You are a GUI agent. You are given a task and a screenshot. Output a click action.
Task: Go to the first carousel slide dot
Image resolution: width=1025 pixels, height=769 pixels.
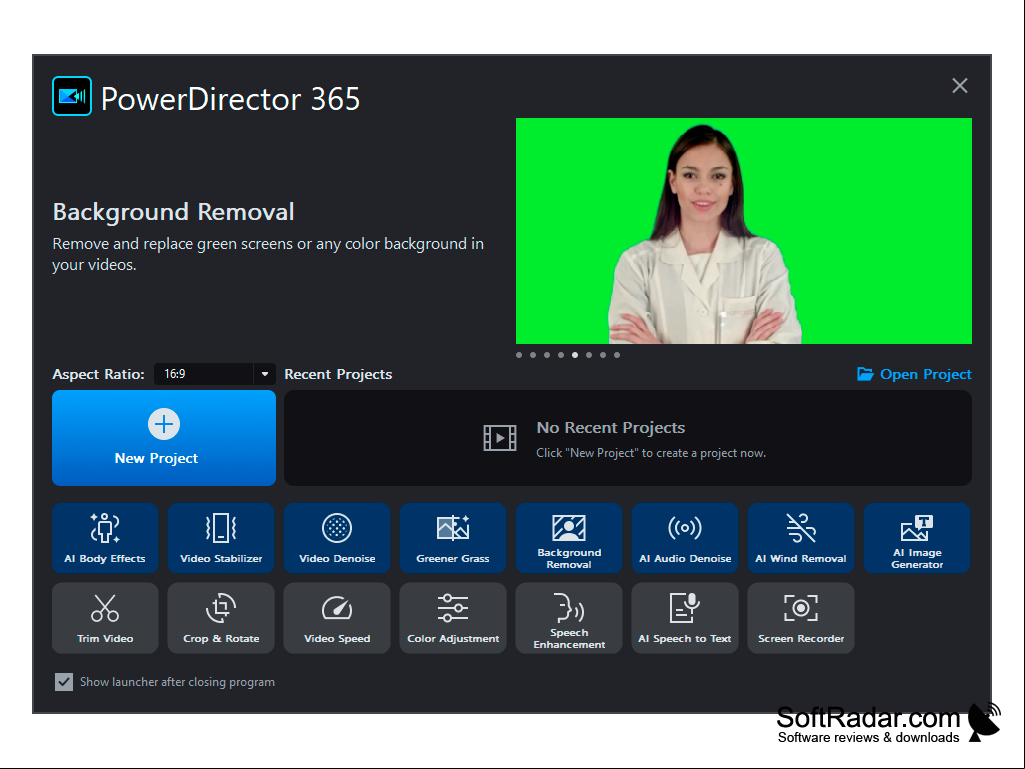click(x=519, y=355)
